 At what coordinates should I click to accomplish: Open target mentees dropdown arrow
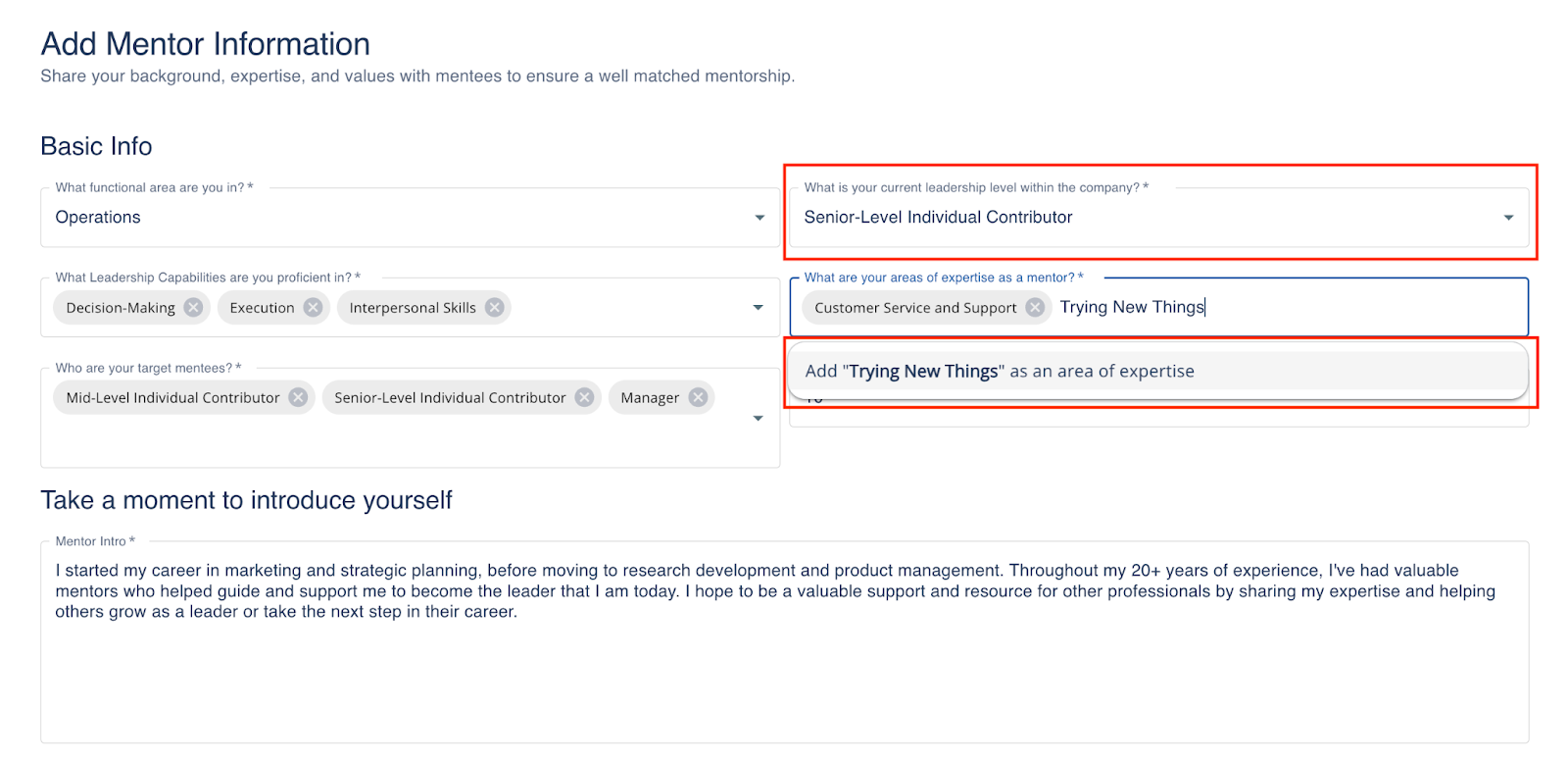coord(758,419)
